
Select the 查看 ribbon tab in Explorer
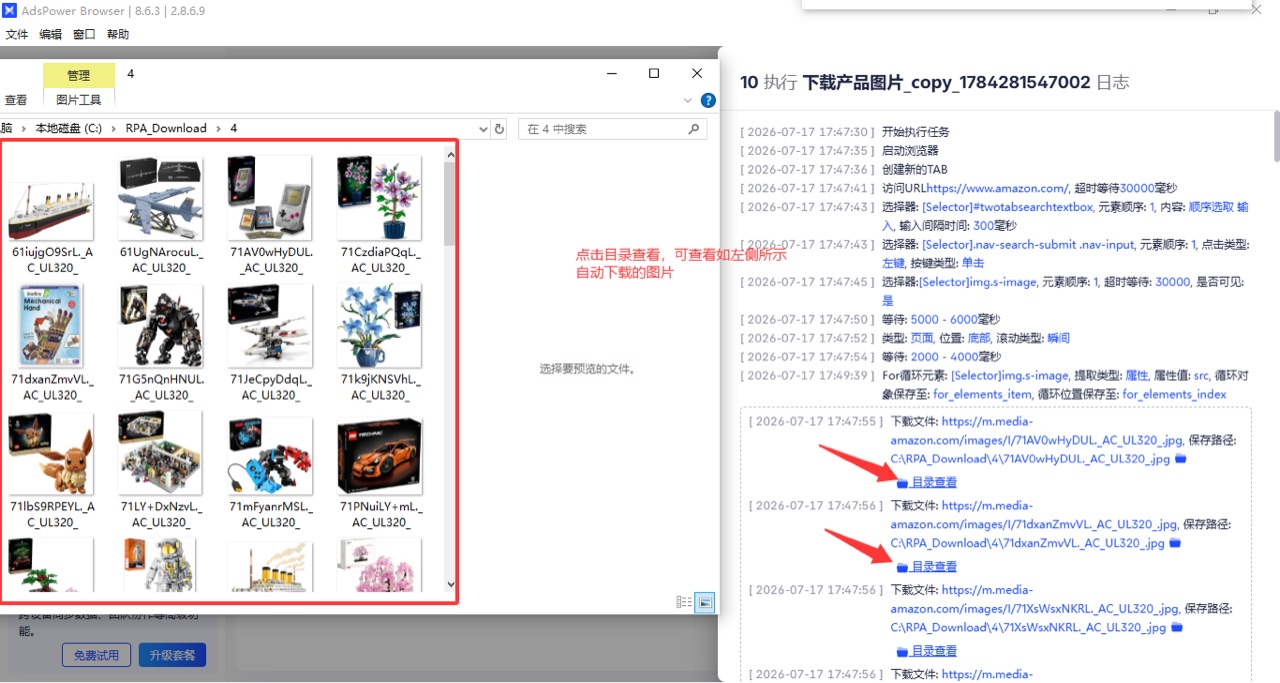coord(16,100)
